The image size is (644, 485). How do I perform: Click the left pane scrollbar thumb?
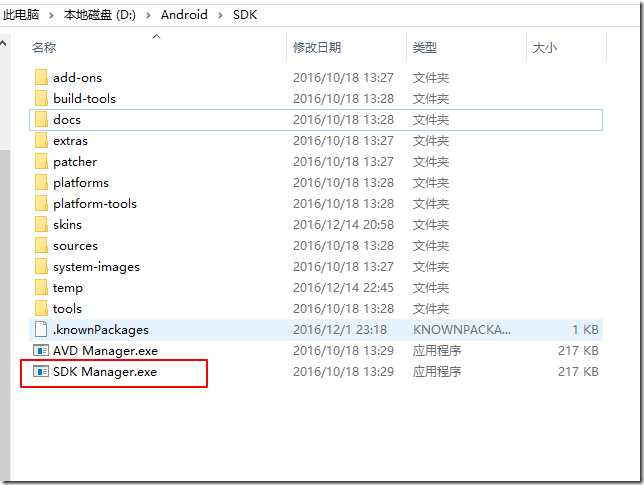tap(5, 314)
